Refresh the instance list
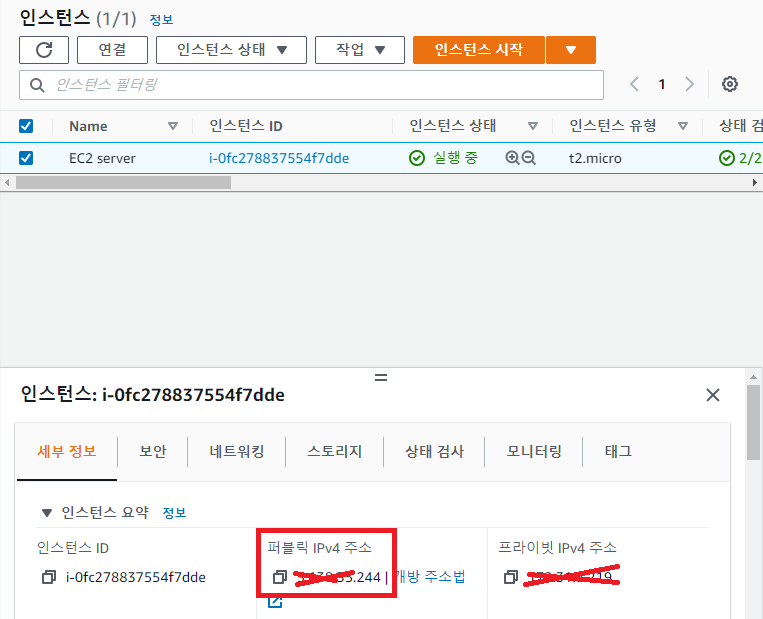Image resolution: width=763 pixels, height=619 pixels. [44, 50]
